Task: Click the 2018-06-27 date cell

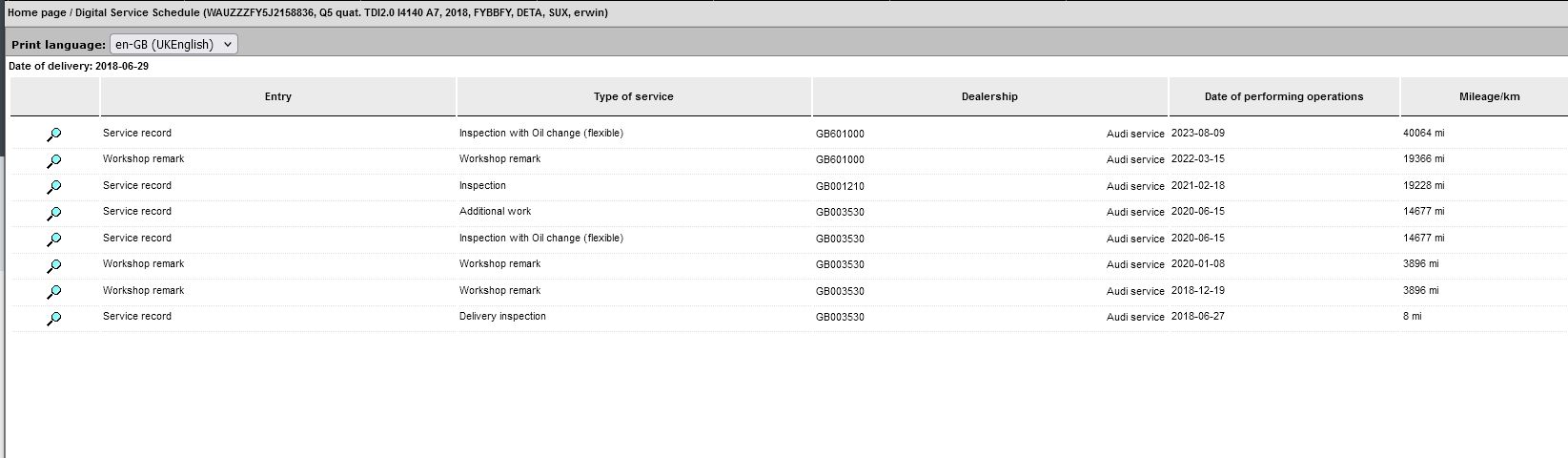Action: click(1197, 317)
